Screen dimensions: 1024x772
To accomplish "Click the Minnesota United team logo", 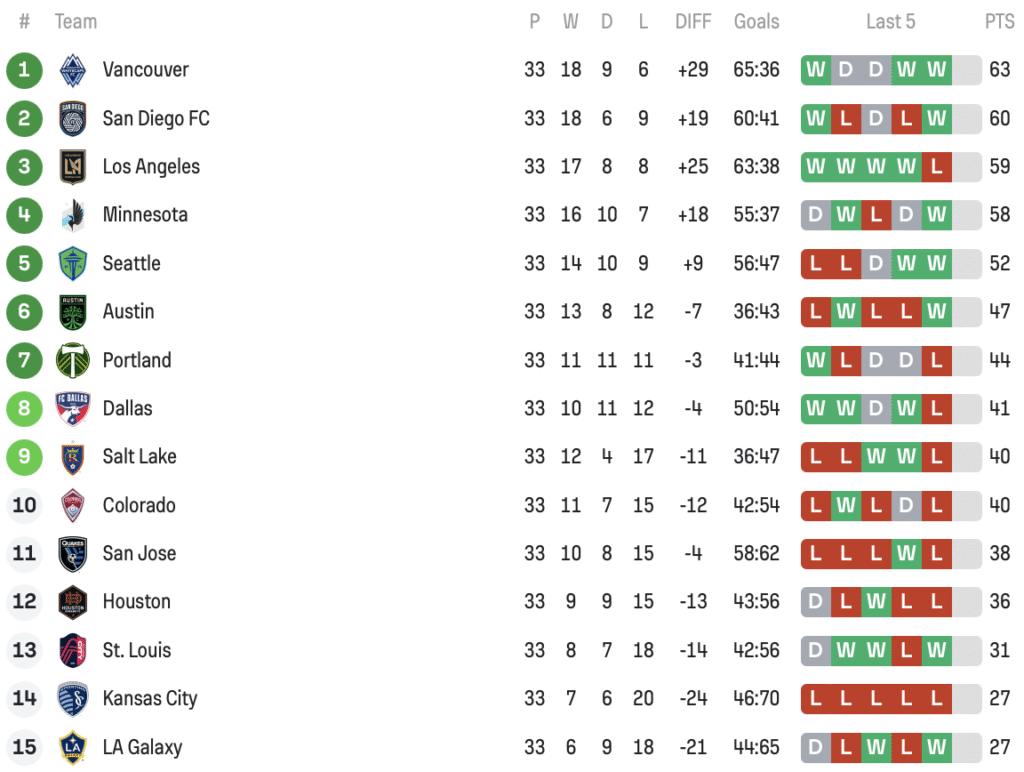I will point(73,215).
